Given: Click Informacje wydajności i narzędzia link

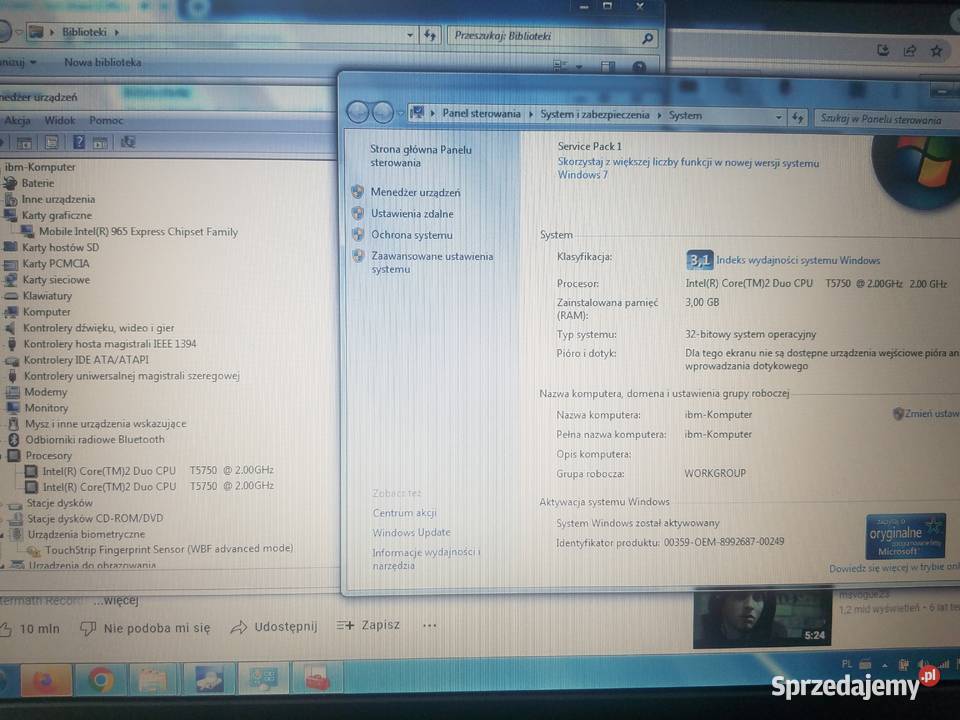Looking at the screenshot, I should coord(426,558).
